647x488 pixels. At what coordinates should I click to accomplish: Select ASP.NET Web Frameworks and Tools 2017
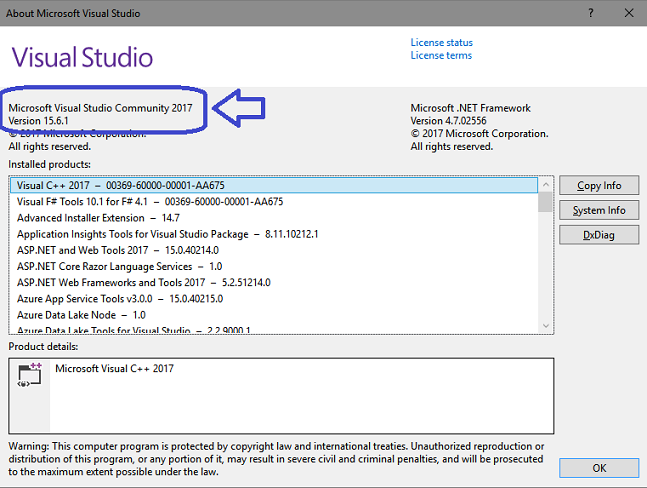click(274, 283)
